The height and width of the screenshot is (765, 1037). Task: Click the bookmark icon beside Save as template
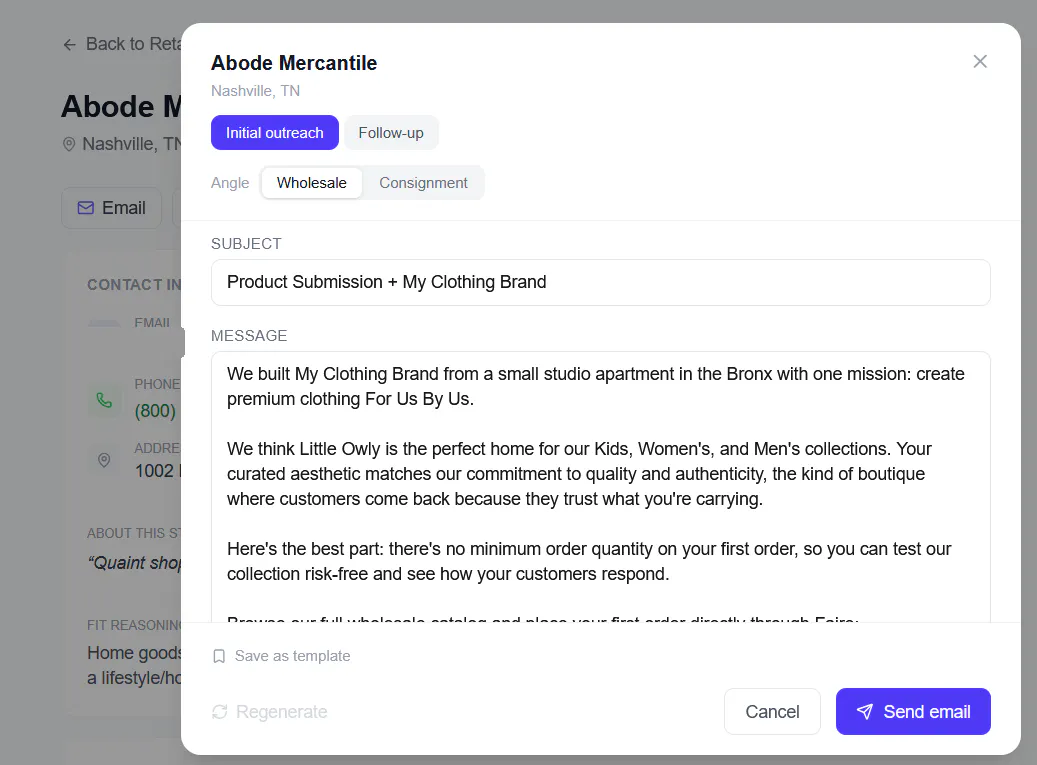point(219,656)
